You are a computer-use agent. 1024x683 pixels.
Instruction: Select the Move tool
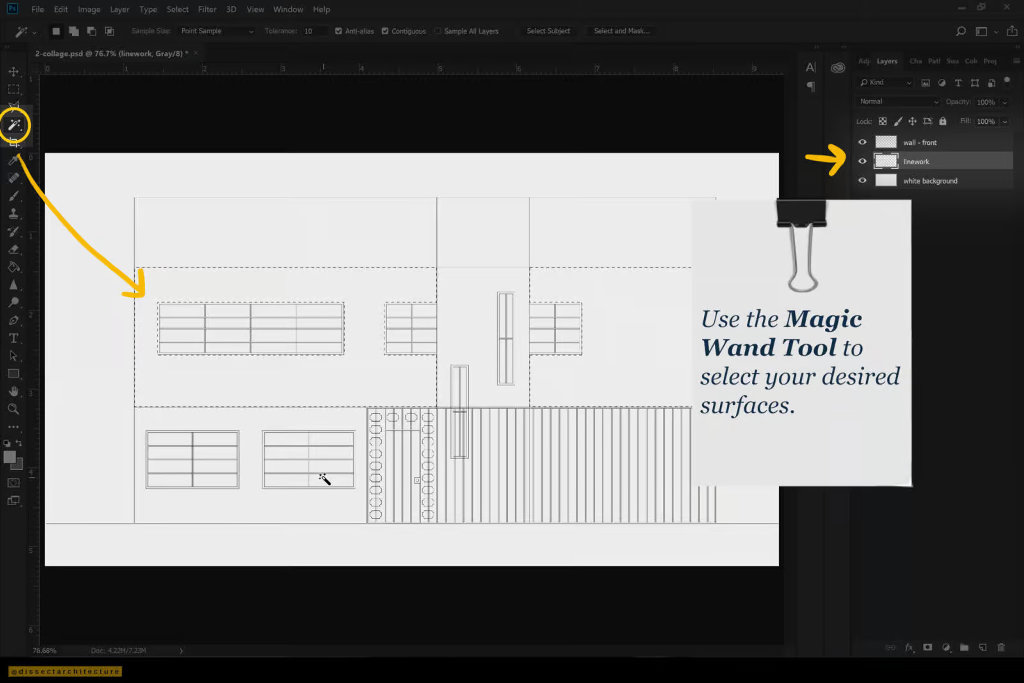(13, 71)
